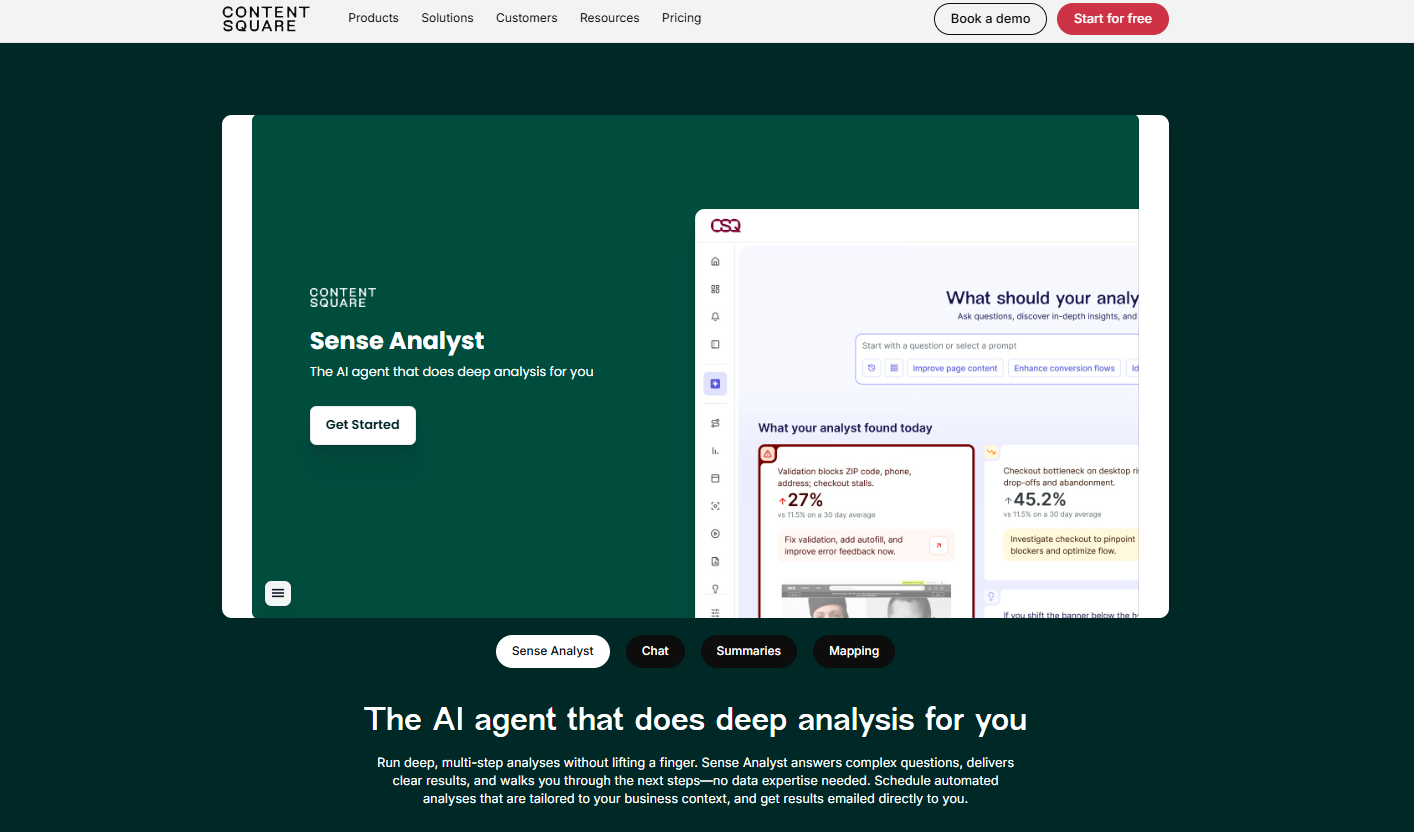
Task: Click the Get Started button
Action: click(x=363, y=425)
